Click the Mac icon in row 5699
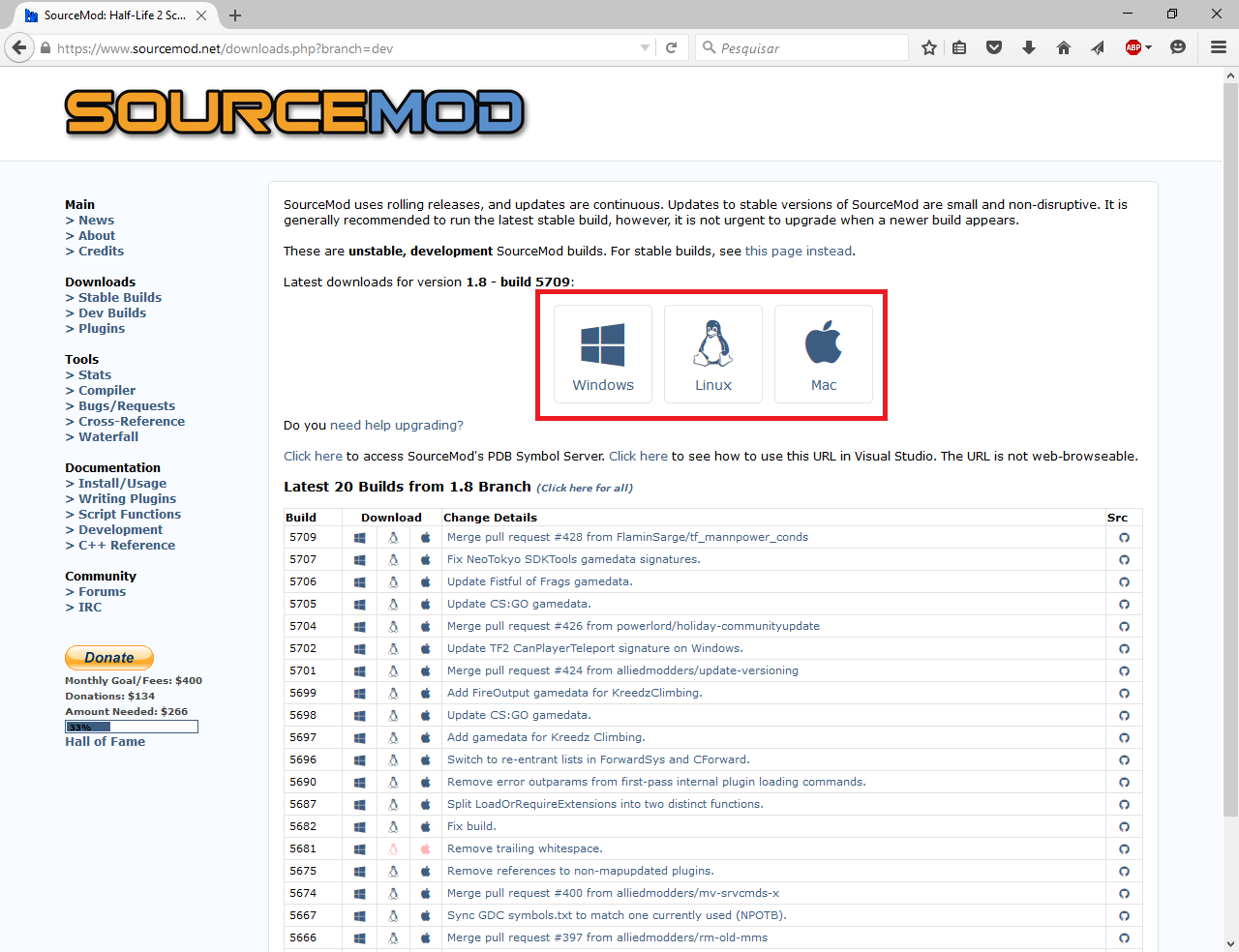 (x=425, y=694)
